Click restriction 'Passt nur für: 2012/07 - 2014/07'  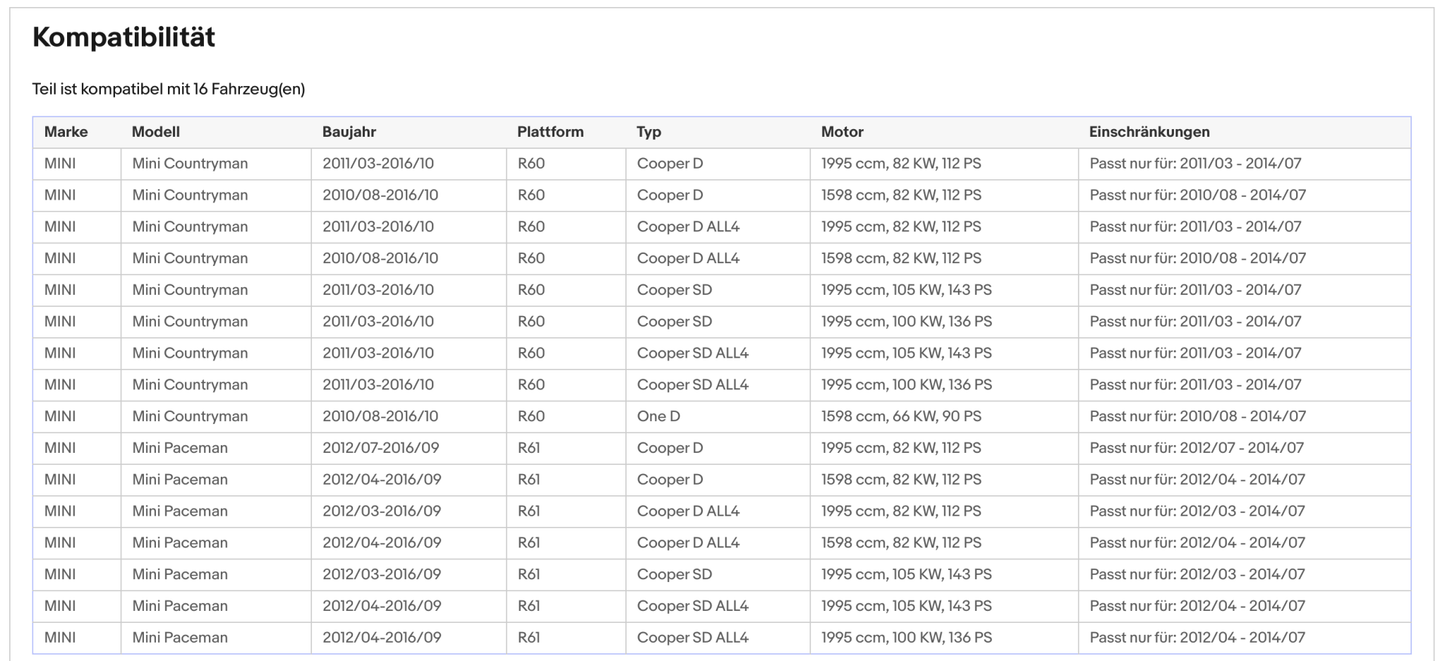[1197, 448]
